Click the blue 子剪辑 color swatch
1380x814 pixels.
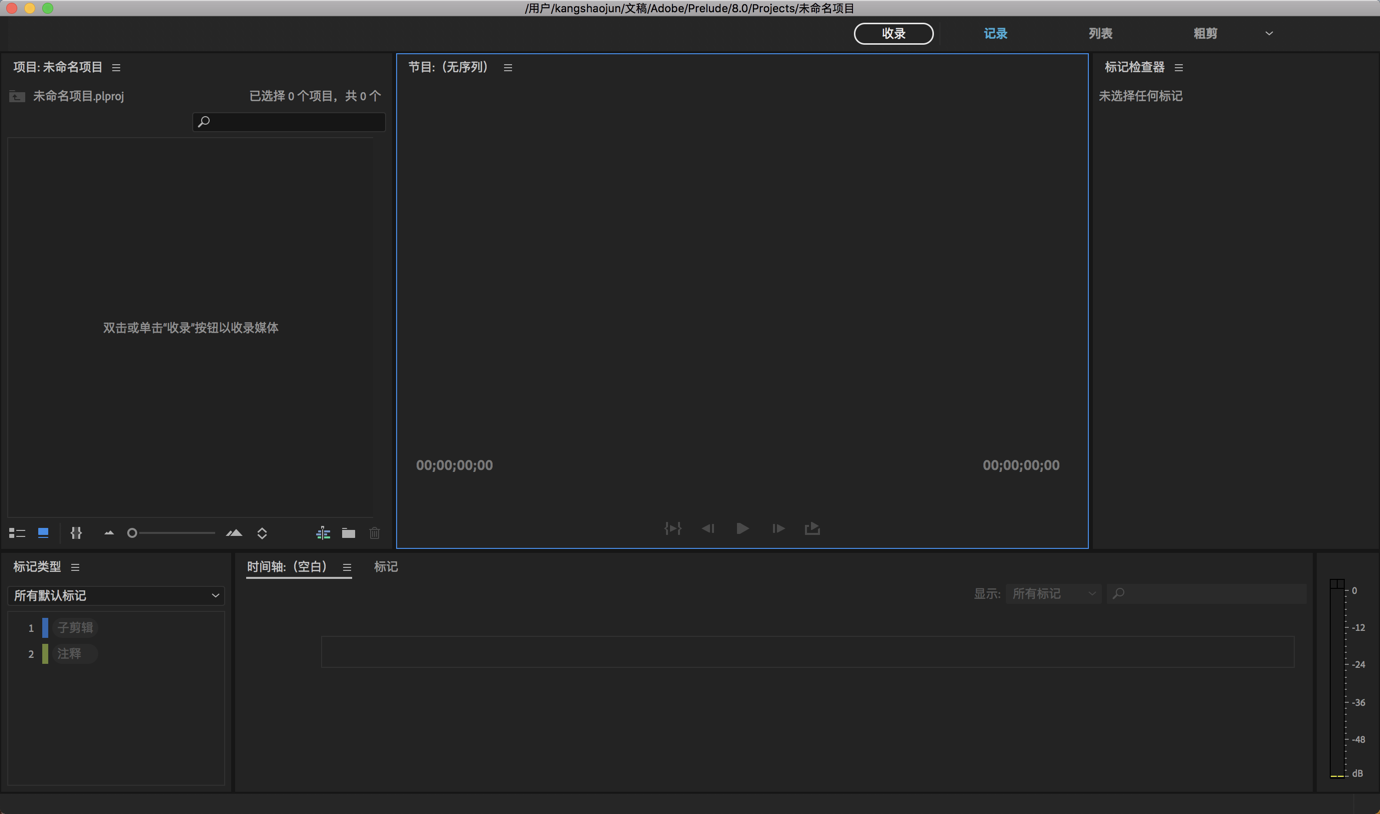tap(45, 628)
